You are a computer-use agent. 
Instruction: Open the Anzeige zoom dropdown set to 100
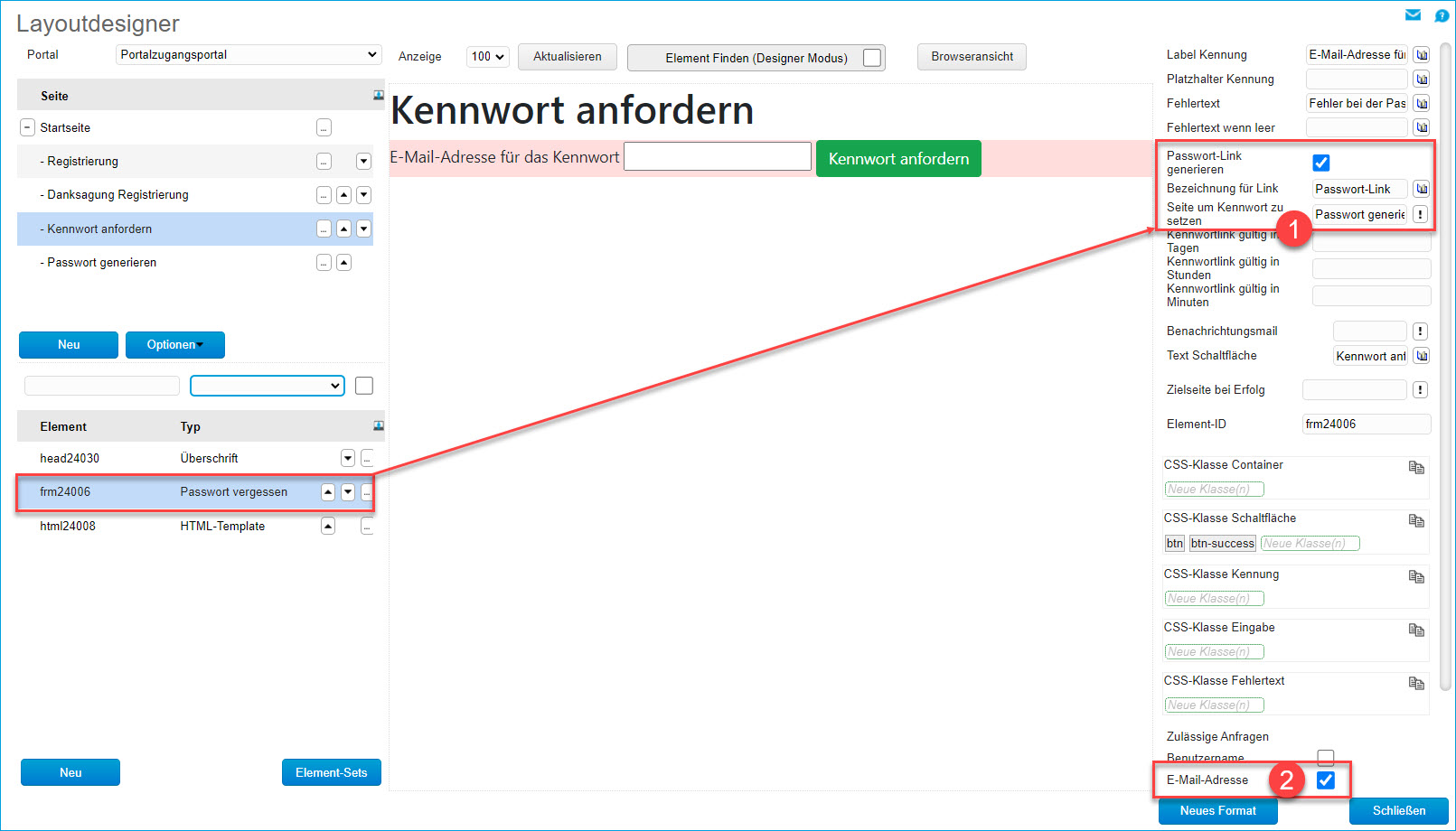tap(488, 57)
